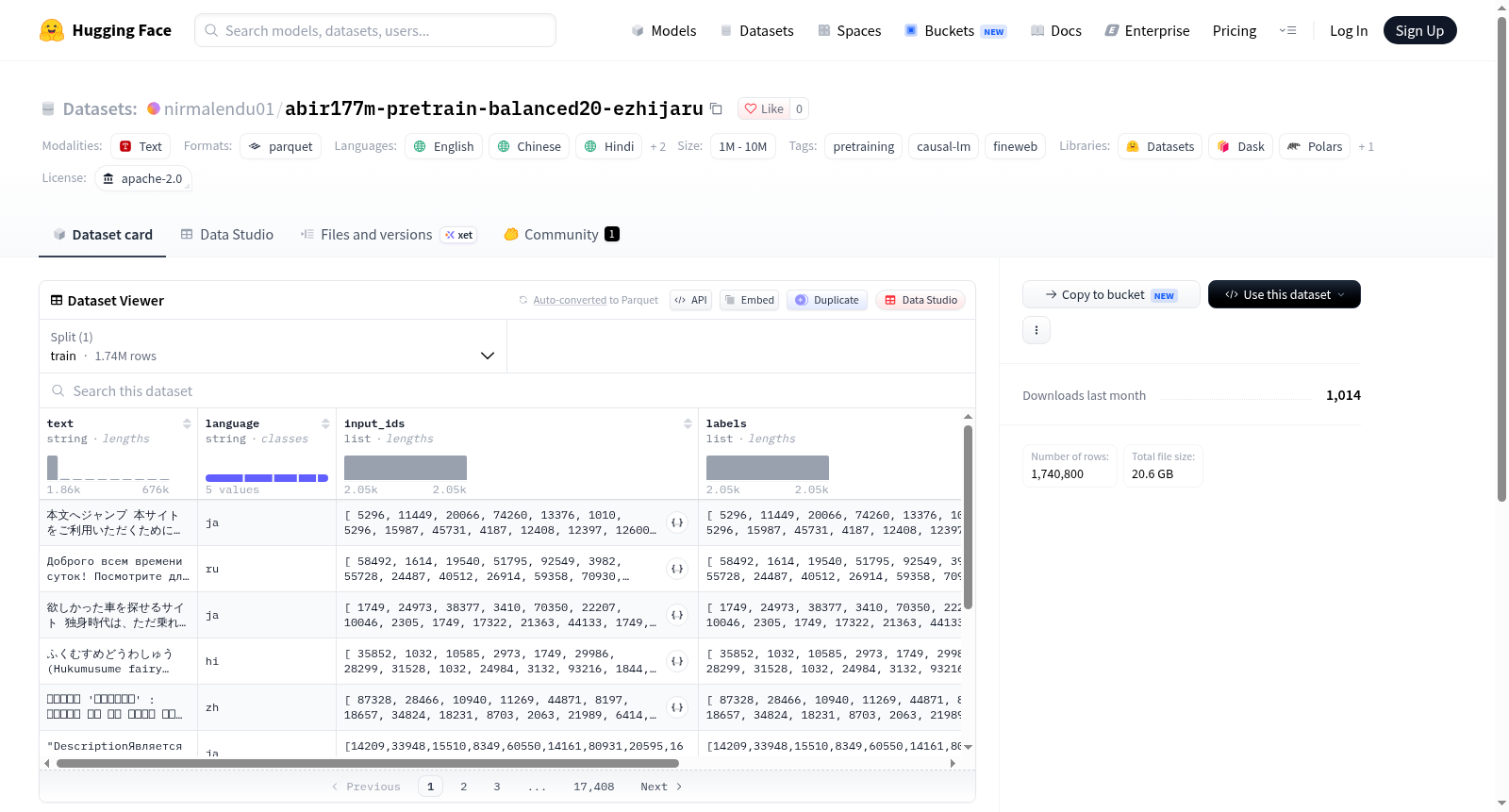Switch to the Dataset card tab
Viewport: 1509px width, 812px height.
102,235
